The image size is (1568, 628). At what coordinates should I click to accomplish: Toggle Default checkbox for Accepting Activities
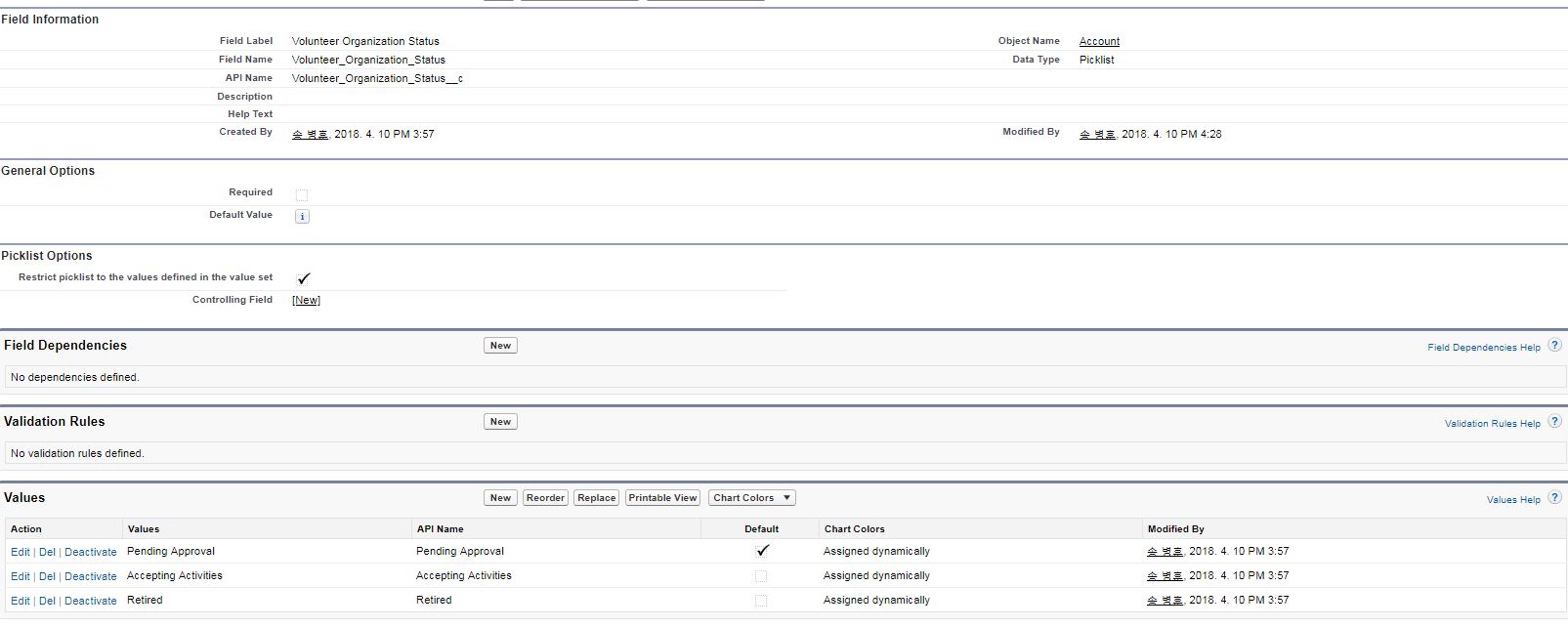click(x=761, y=576)
